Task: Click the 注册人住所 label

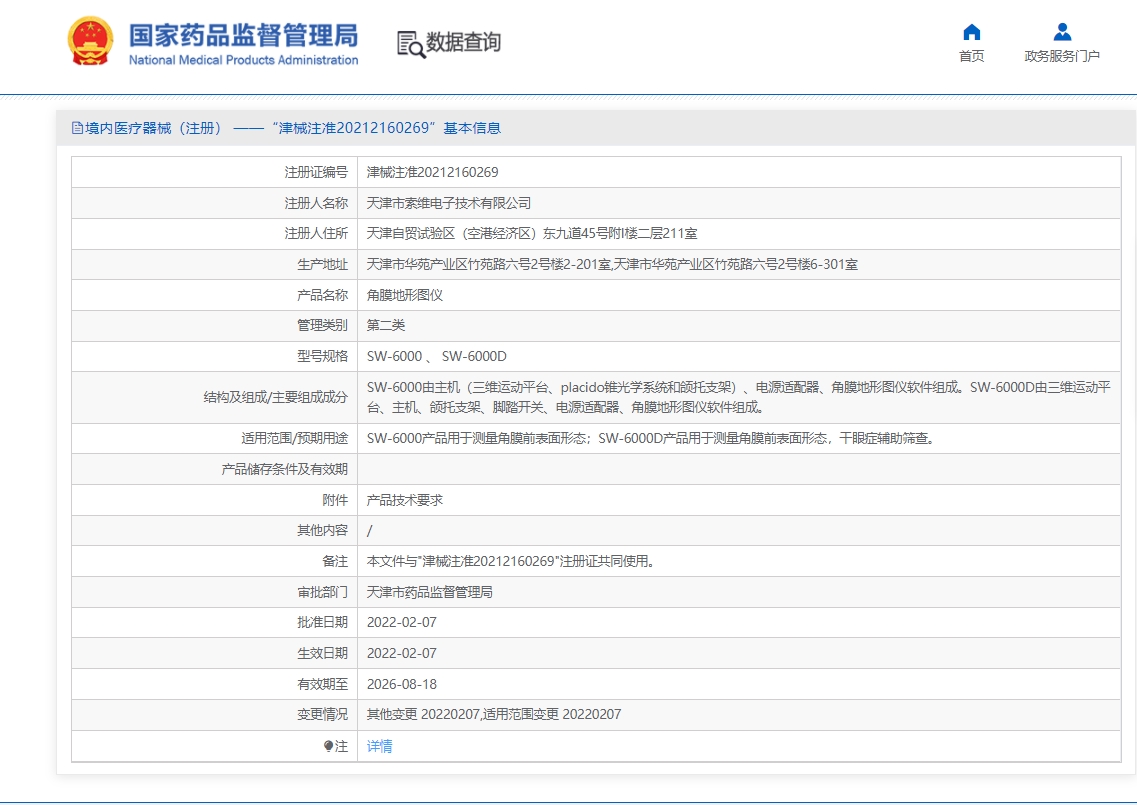Action: point(316,234)
